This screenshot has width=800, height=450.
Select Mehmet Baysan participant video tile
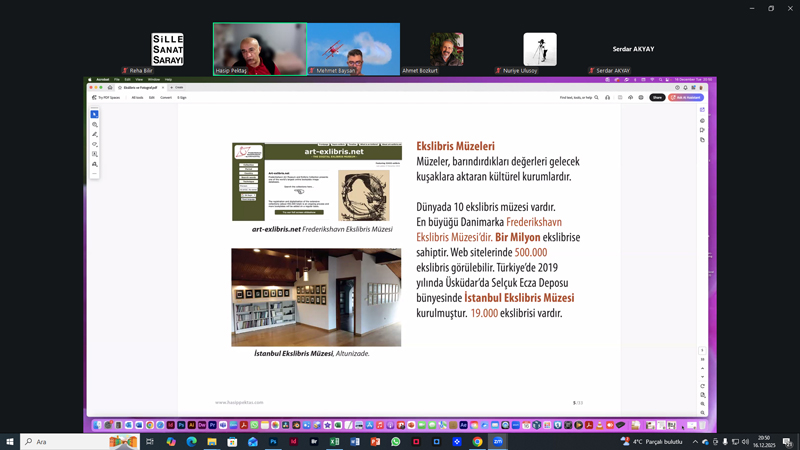click(x=353, y=48)
